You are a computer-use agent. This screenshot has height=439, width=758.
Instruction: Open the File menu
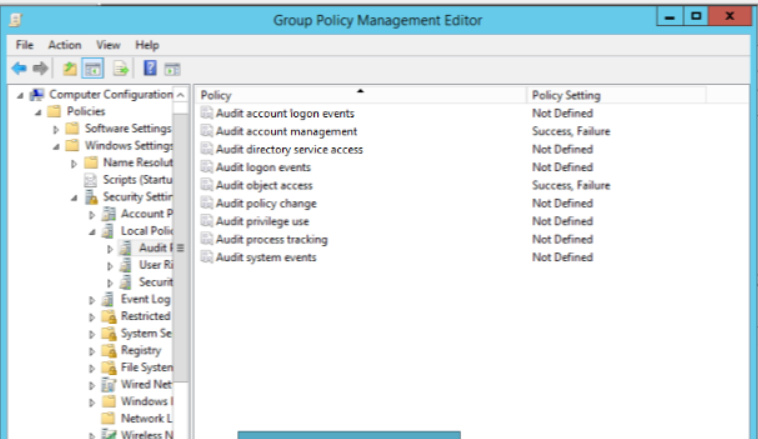tap(24, 45)
